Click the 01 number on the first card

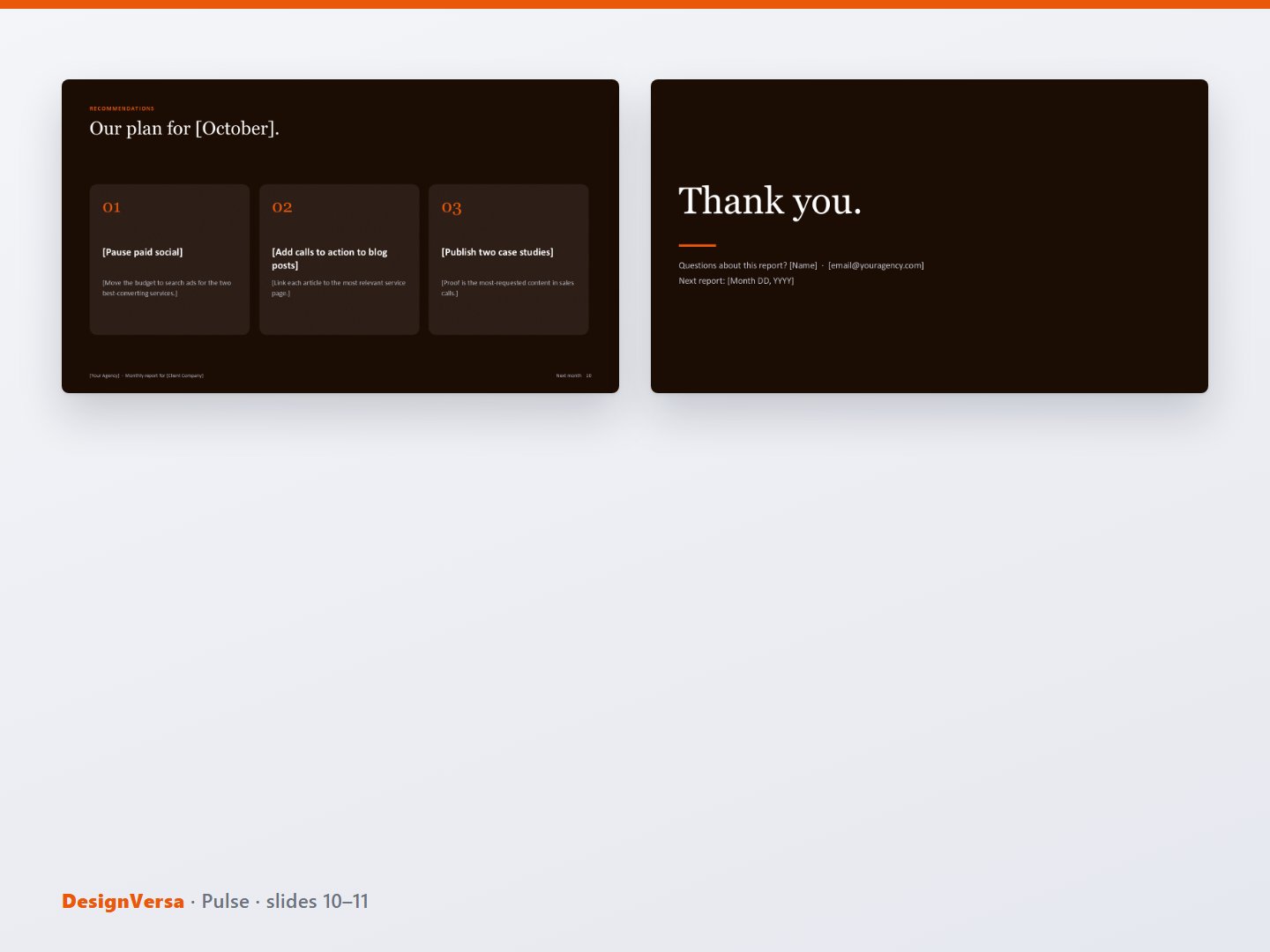(111, 207)
